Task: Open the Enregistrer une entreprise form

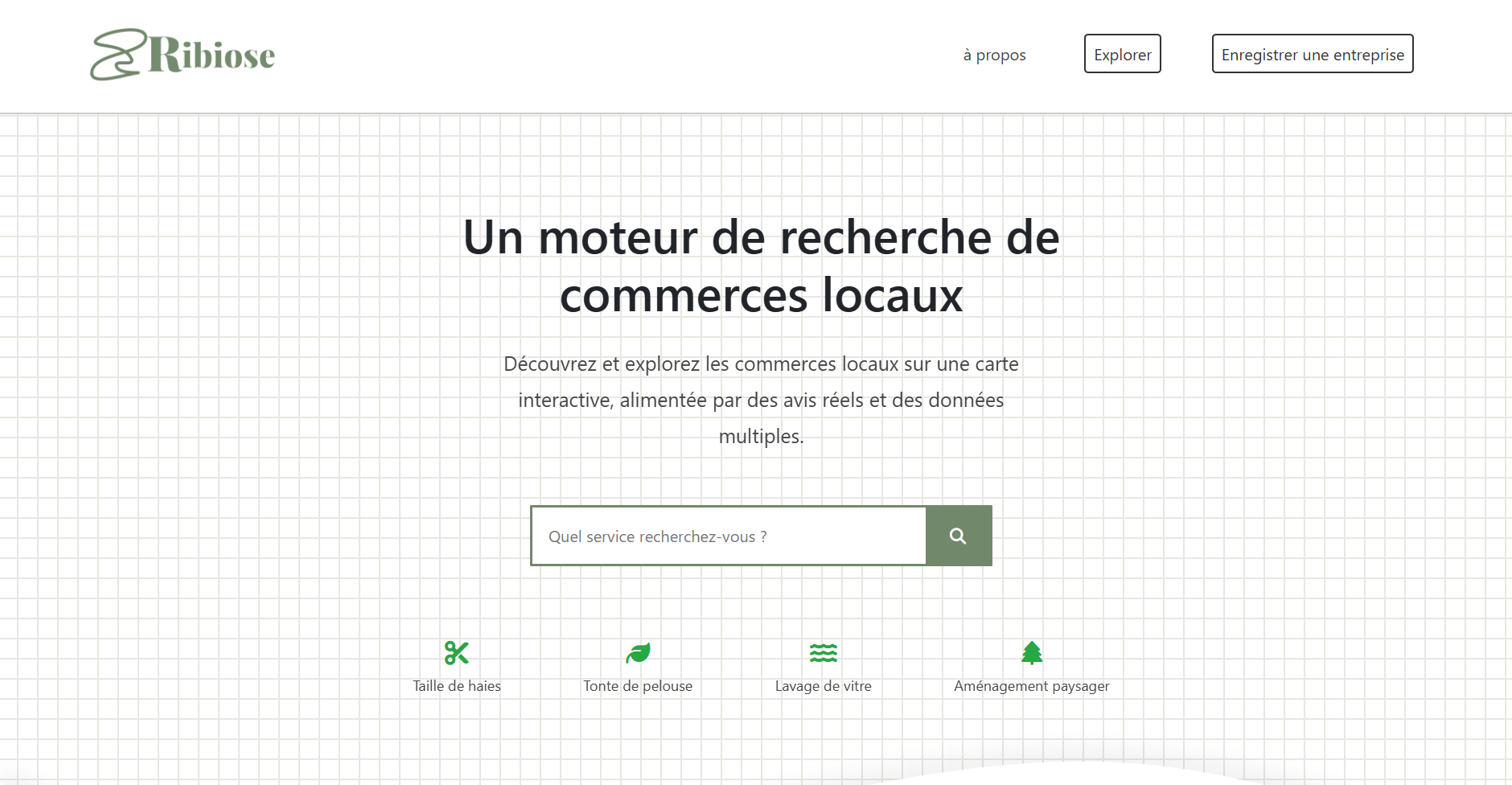Action: (x=1312, y=54)
